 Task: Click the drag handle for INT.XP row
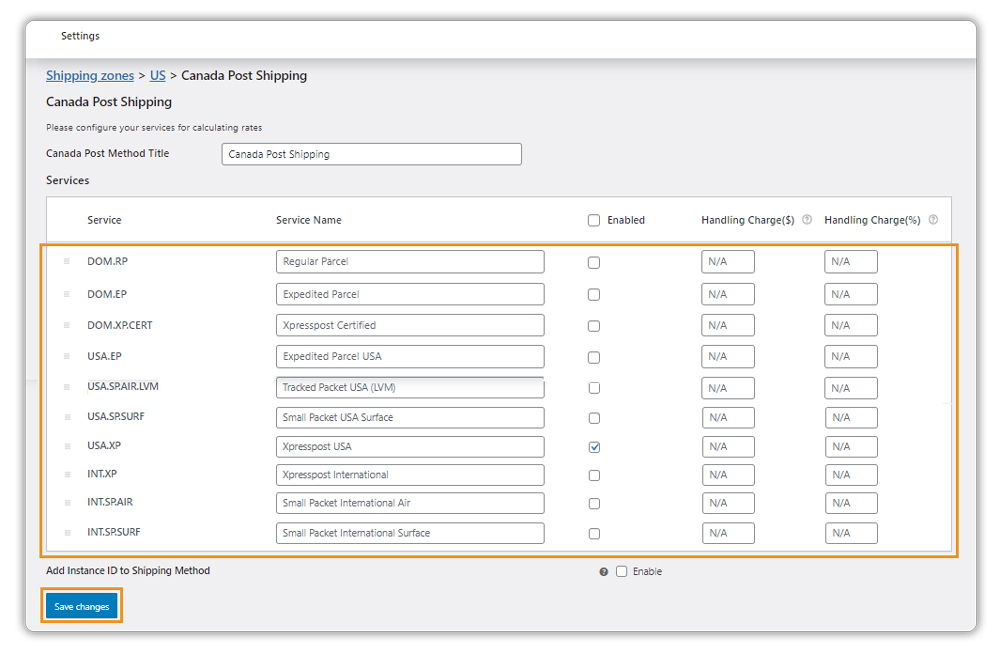[67, 475]
